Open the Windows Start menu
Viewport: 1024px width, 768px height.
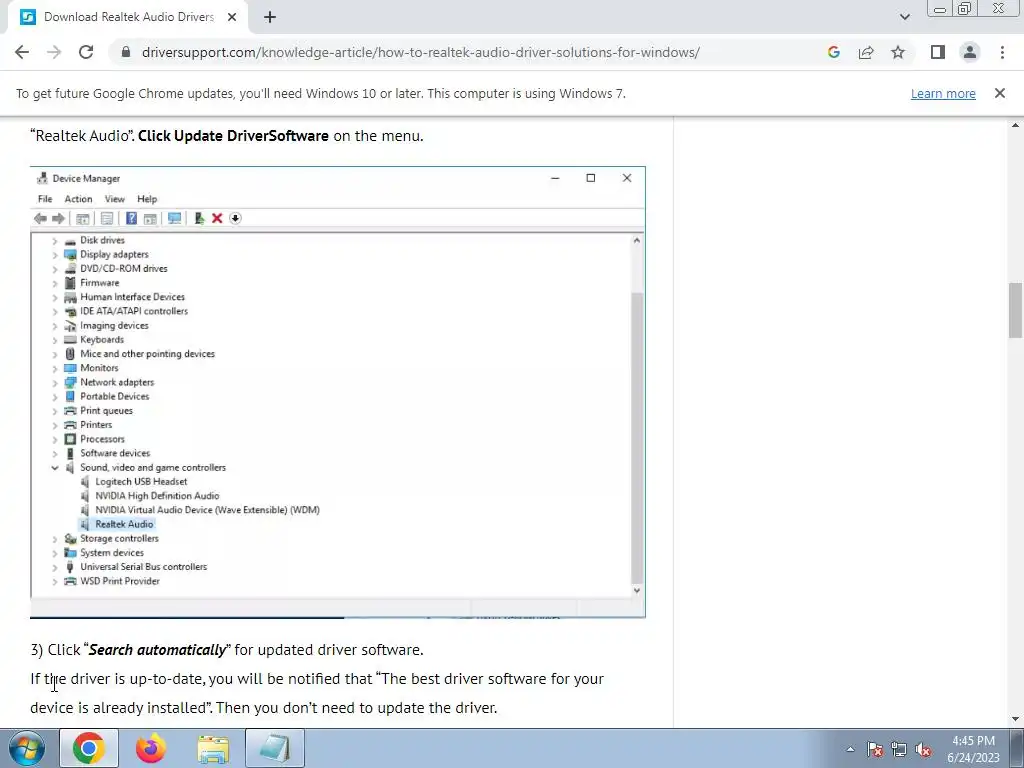click(27, 748)
